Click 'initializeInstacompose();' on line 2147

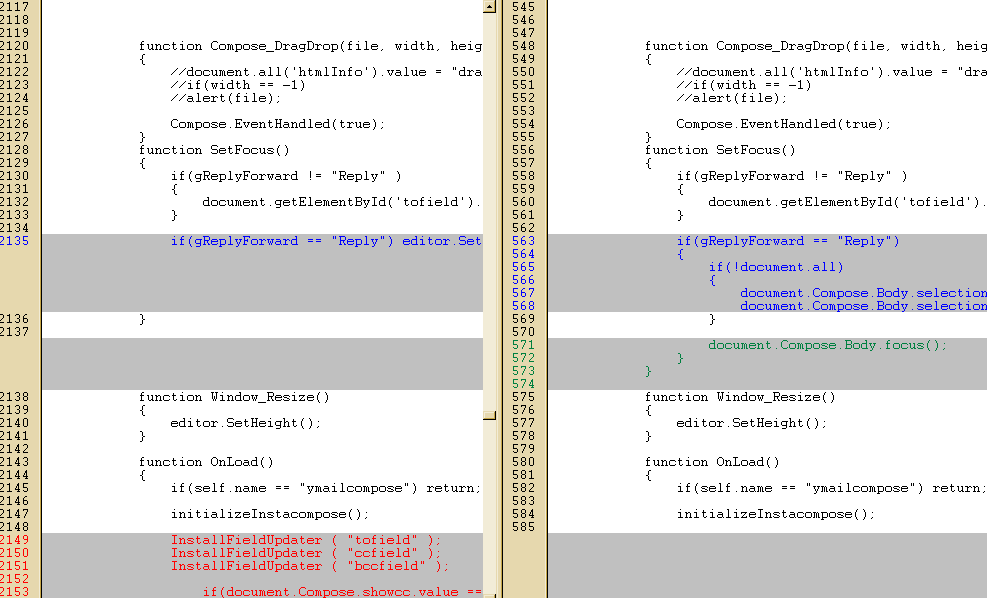point(269,514)
